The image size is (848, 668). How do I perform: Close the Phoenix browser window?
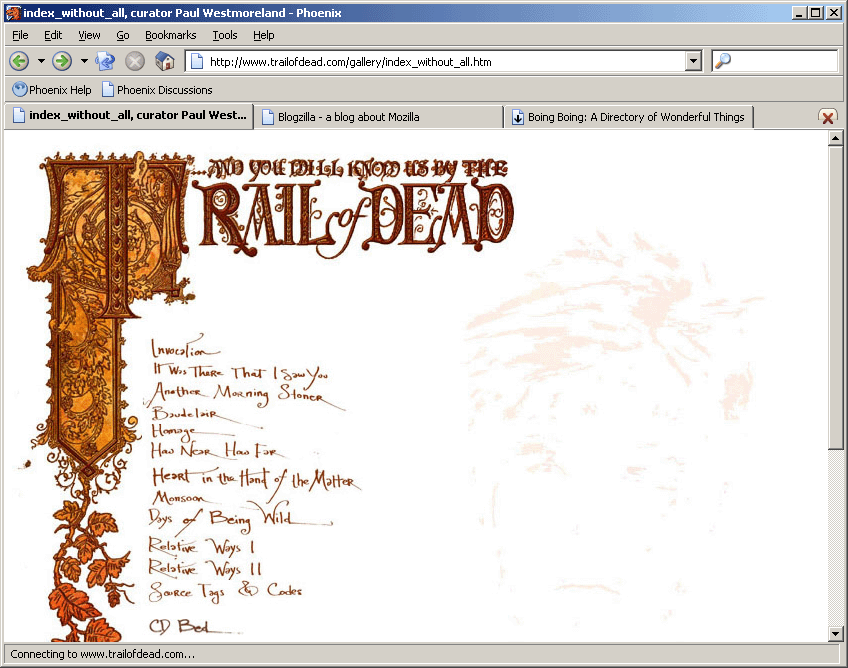(833, 12)
